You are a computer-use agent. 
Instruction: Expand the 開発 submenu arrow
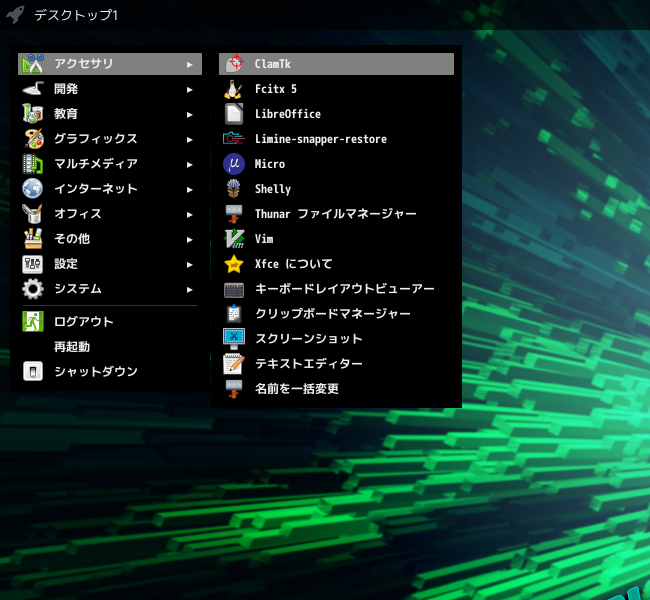pyautogui.click(x=190, y=90)
